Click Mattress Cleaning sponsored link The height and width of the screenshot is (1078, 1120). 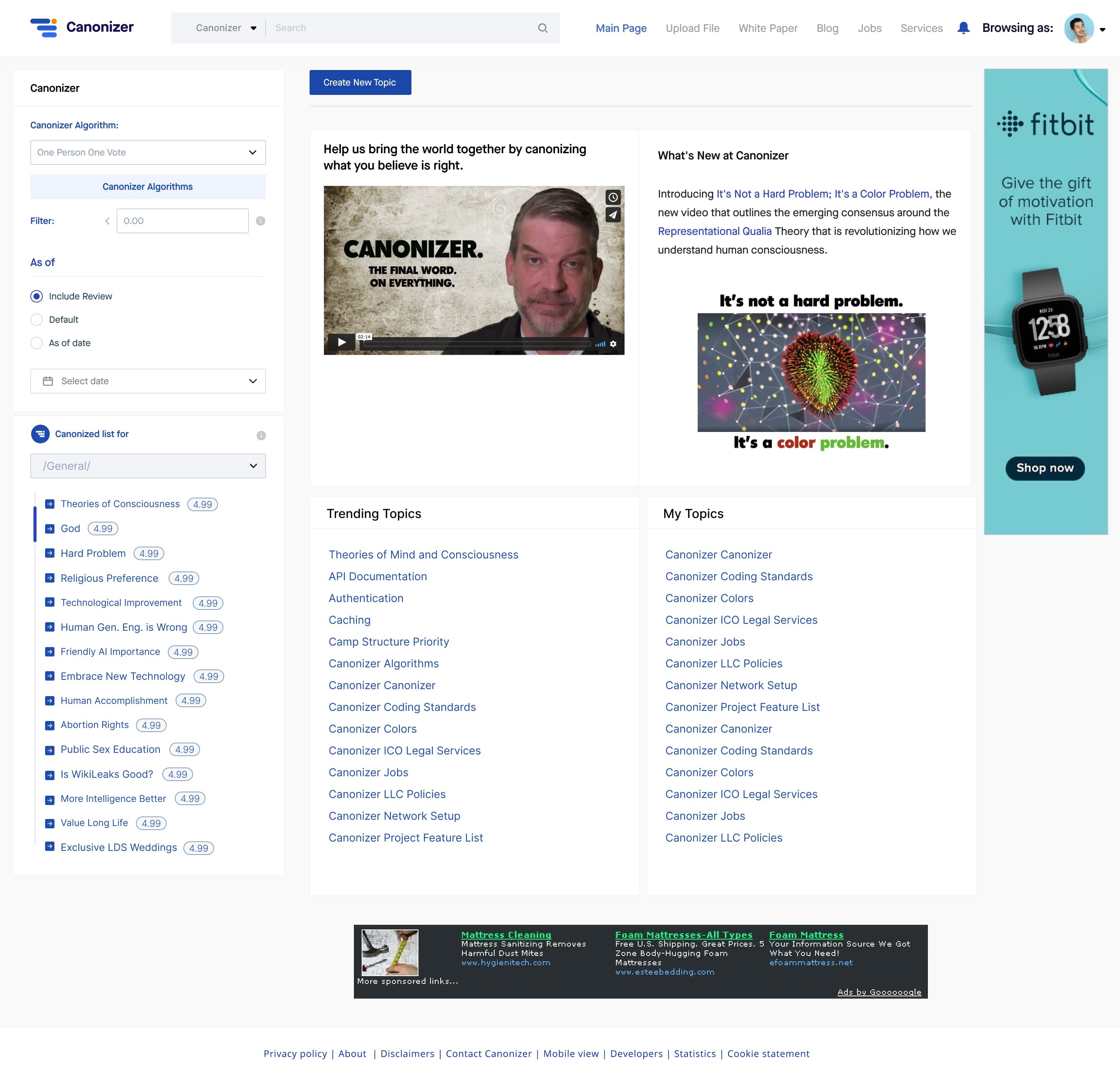[506, 934]
